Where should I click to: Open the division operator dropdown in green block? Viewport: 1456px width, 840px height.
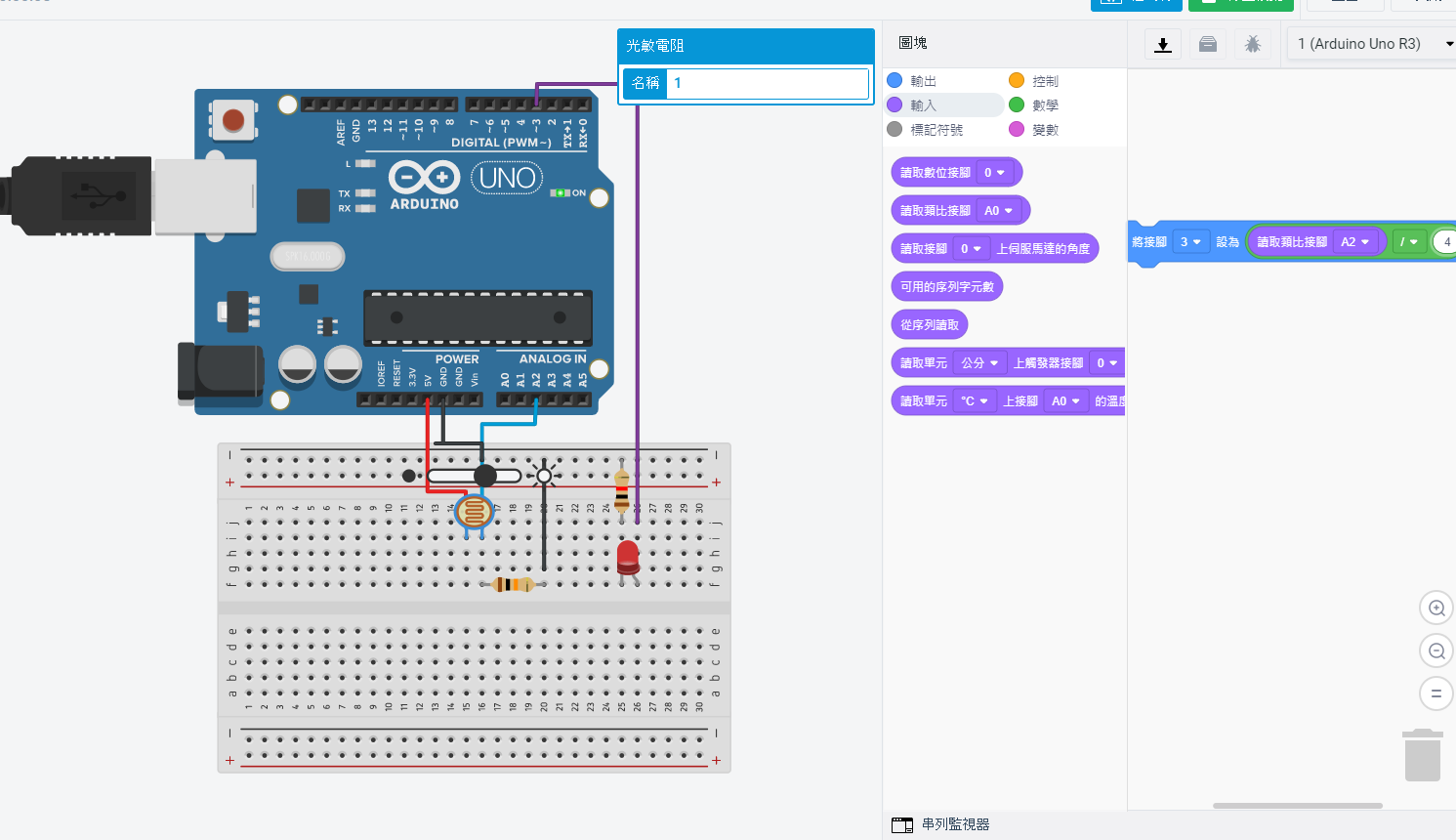[1408, 242]
